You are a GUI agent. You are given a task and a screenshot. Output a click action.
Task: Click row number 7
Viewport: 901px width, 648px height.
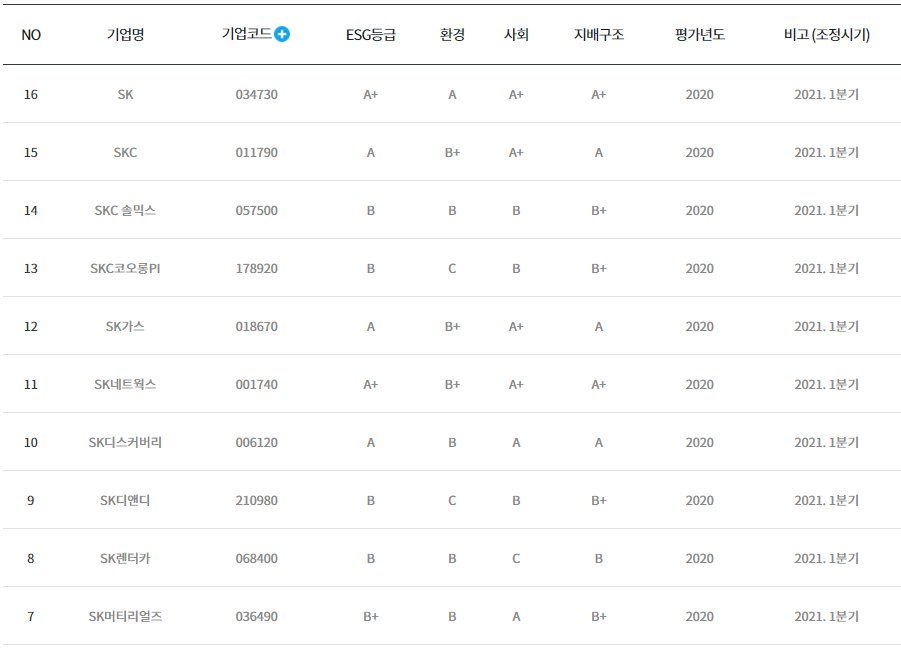point(31,616)
